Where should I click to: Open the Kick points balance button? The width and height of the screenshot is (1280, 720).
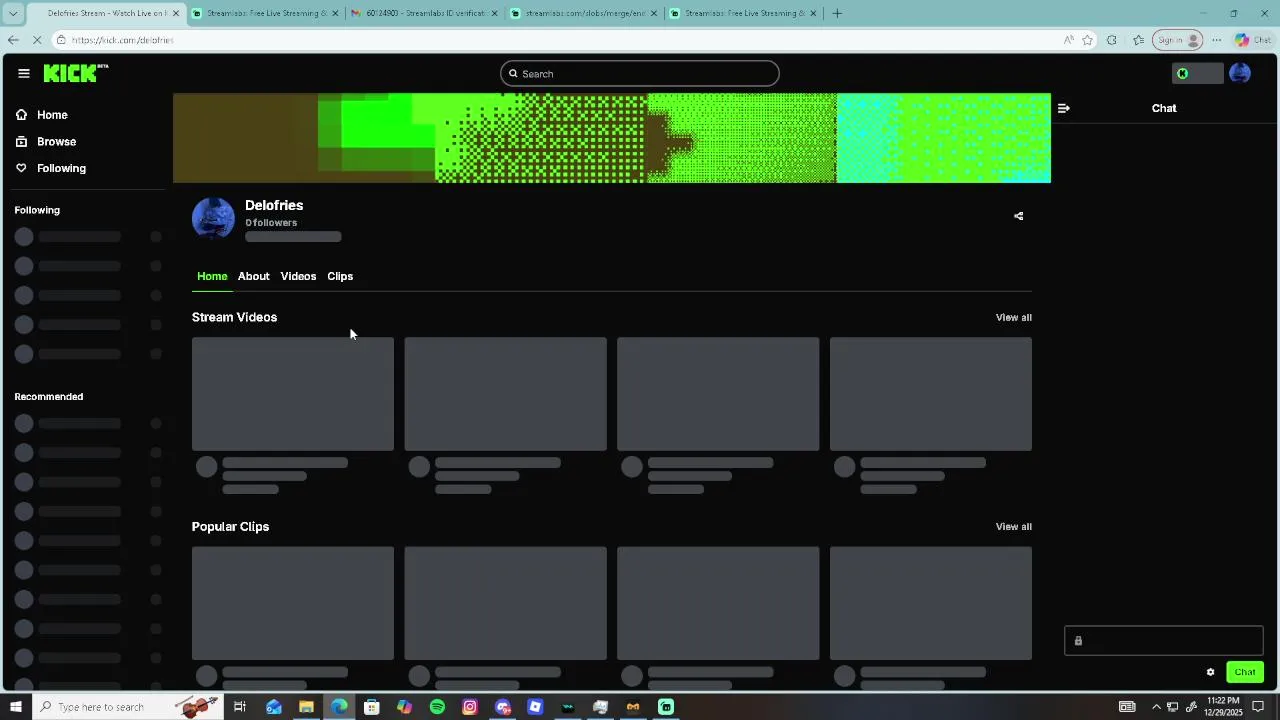1197,74
